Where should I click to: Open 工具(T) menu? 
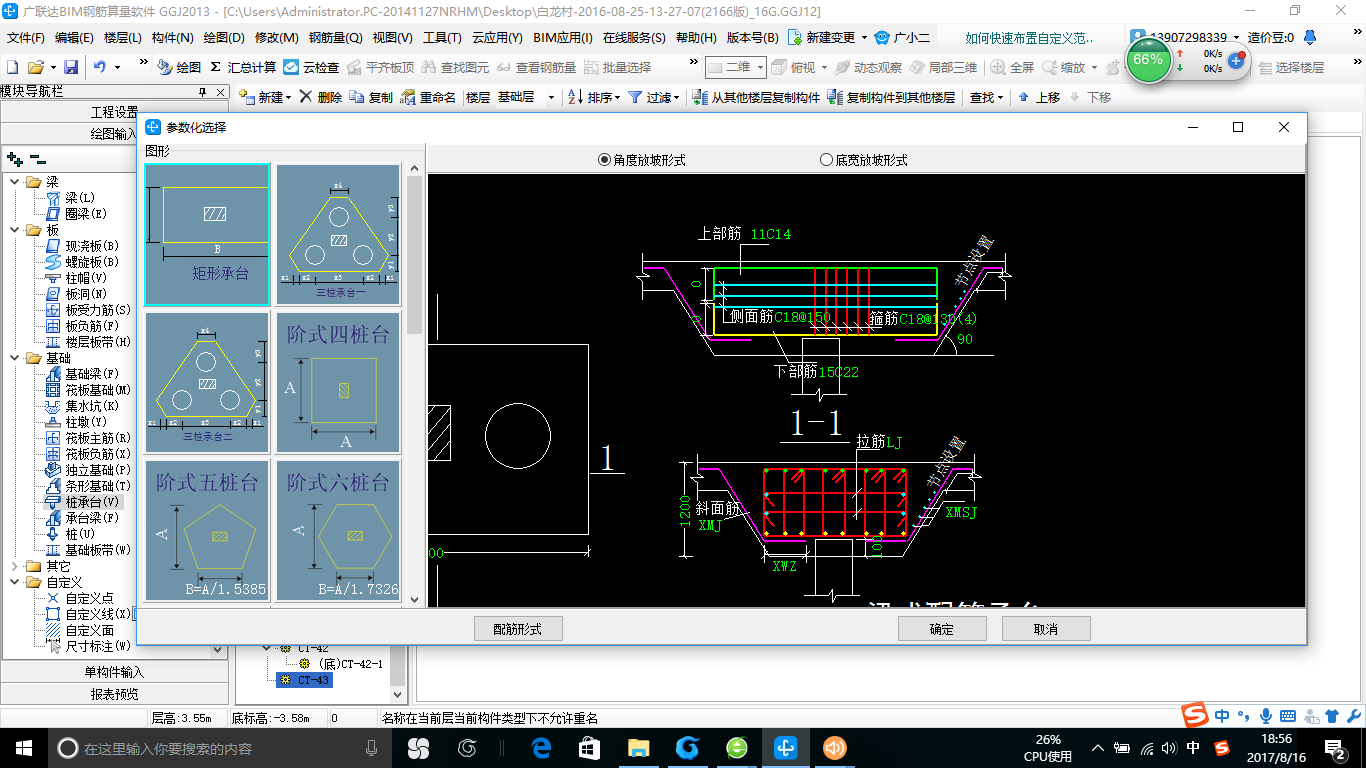pos(442,38)
